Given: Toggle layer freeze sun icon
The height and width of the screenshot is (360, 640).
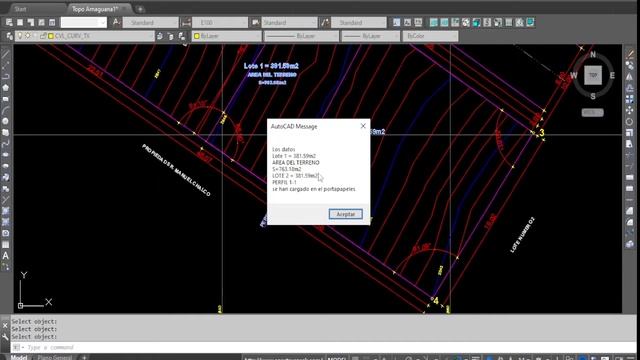Looking at the screenshot, I should pyautogui.click(x=28, y=36).
